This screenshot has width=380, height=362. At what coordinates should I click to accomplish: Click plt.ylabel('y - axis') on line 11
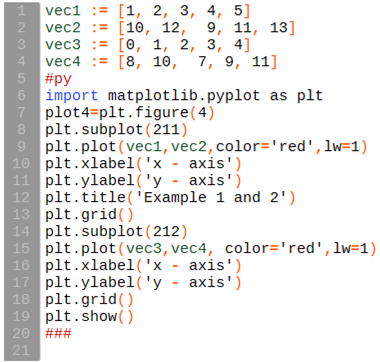click(x=144, y=181)
